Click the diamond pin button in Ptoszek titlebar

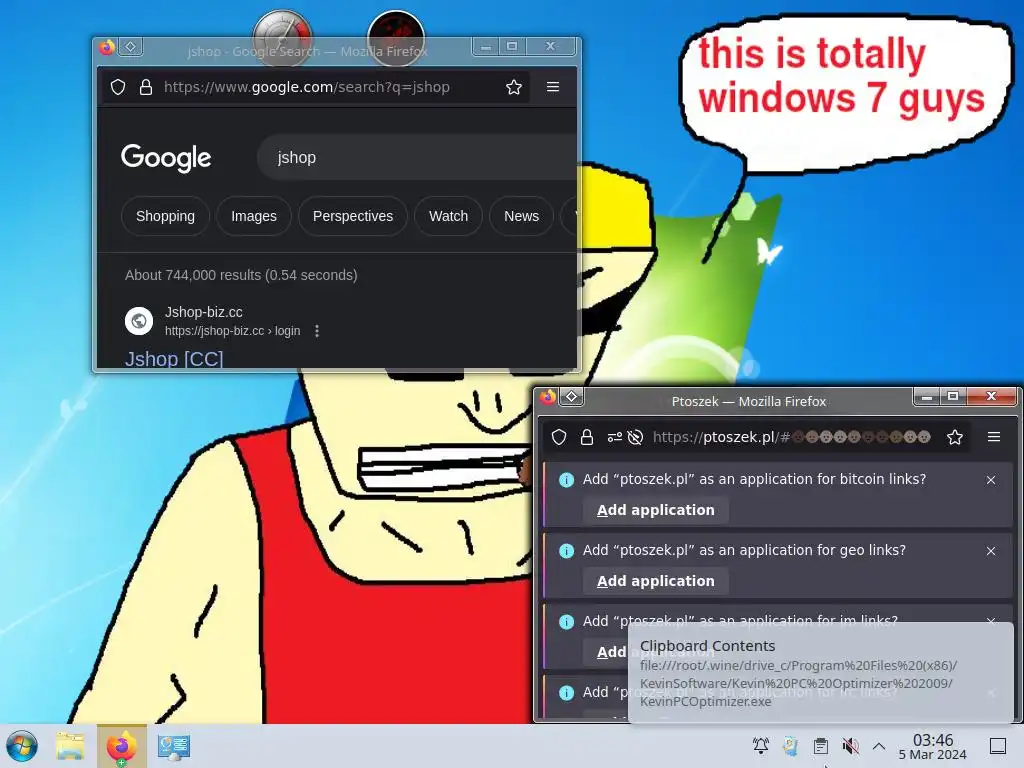[571, 396]
